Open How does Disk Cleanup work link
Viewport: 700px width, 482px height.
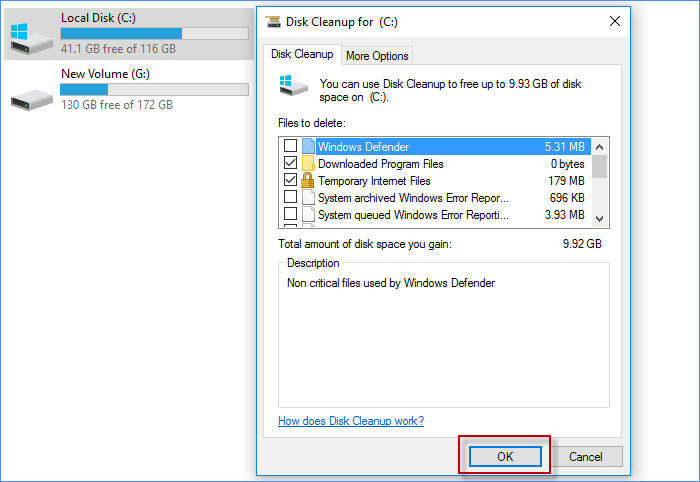click(x=351, y=421)
